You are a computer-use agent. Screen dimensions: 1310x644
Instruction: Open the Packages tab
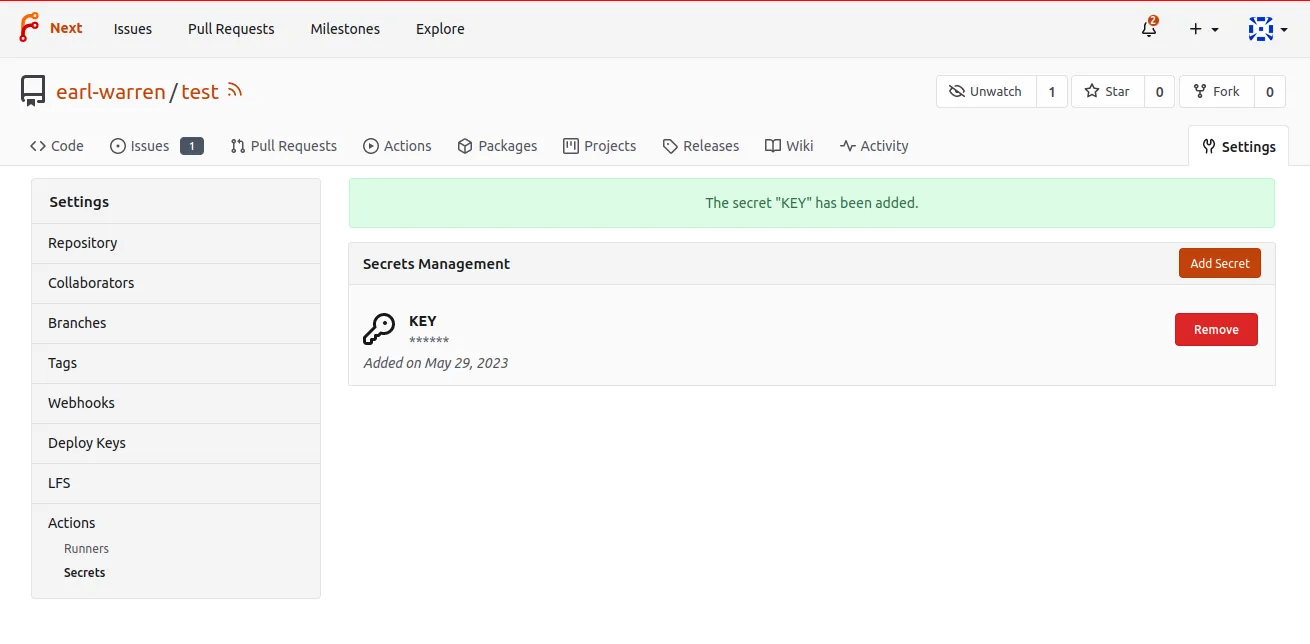(x=497, y=146)
